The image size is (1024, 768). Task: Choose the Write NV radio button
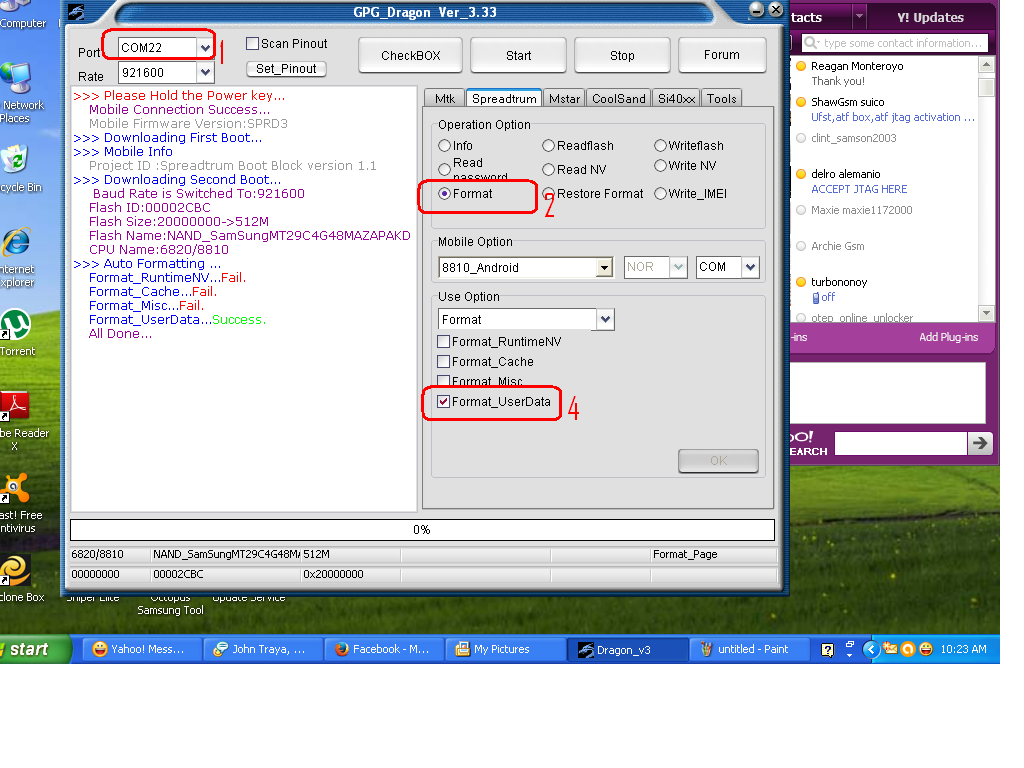(660, 166)
